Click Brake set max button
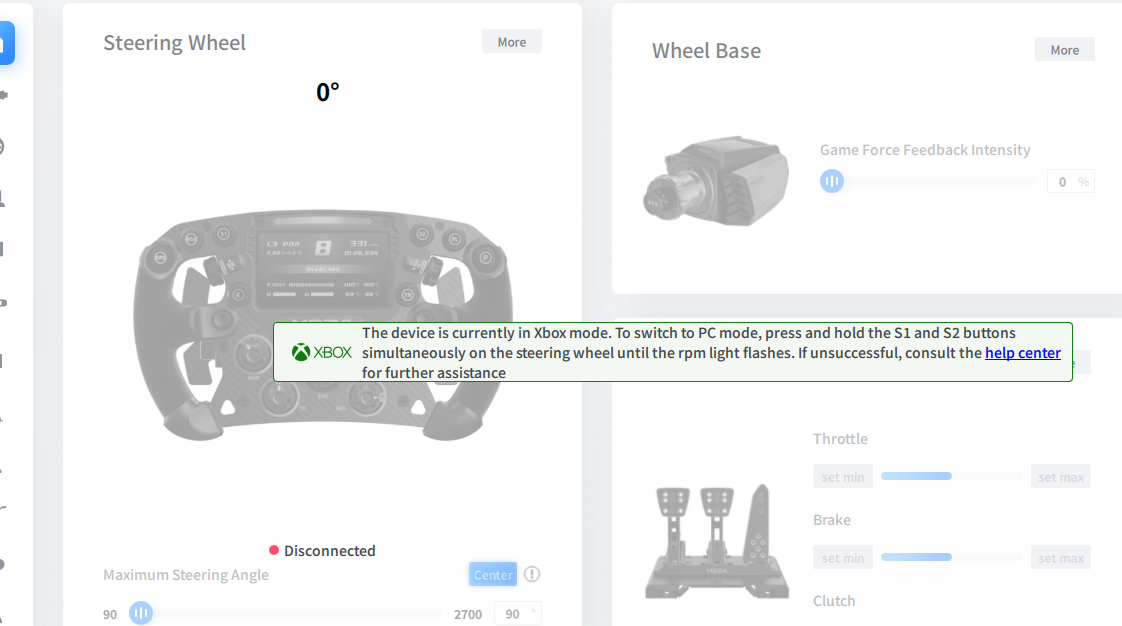Image resolution: width=1122 pixels, height=626 pixels. coord(1060,558)
